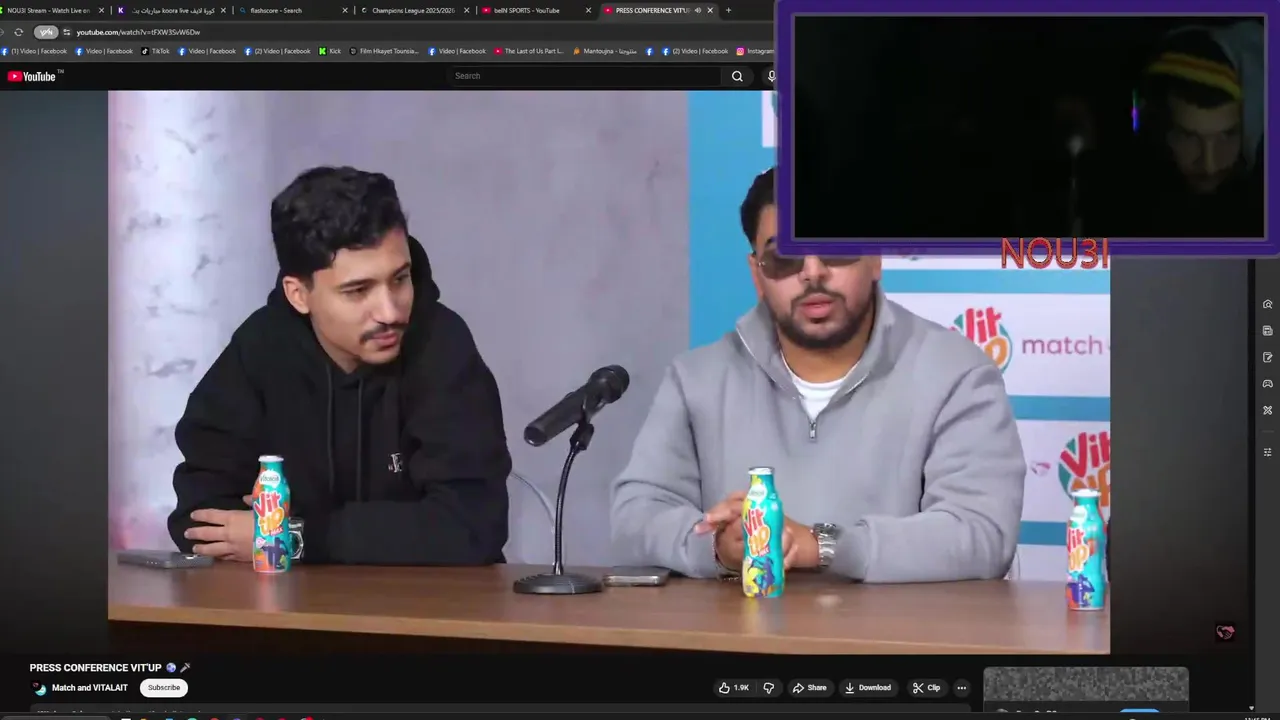The height and width of the screenshot is (720, 1280).
Task: Open The Last of Us Part bookmark
Action: point(529,51)
